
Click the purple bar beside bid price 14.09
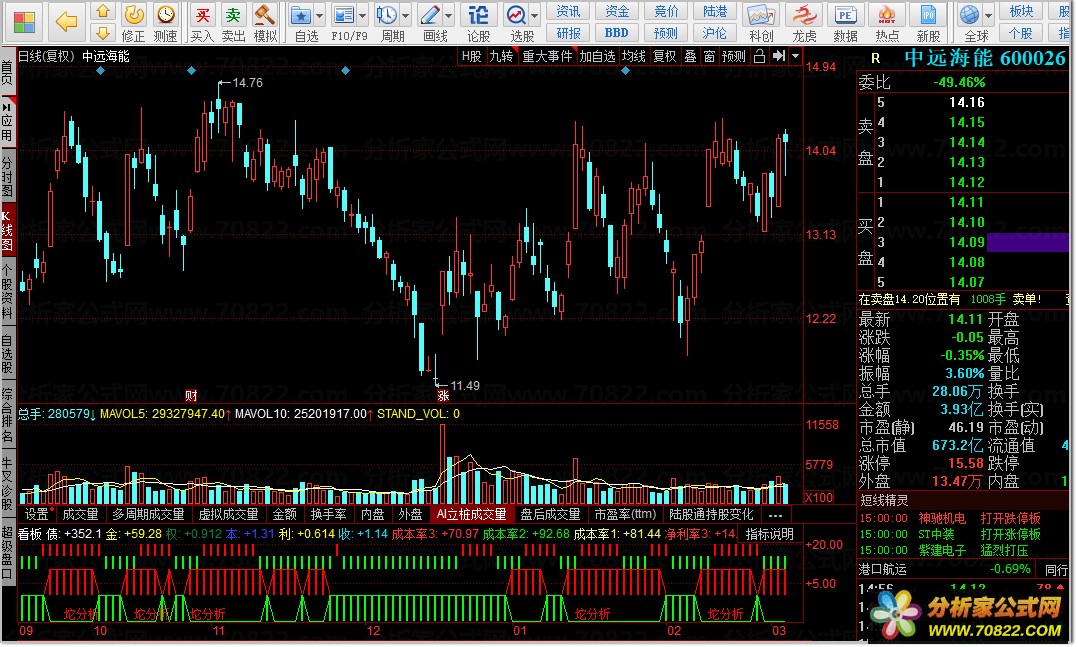coord(1027,242)
